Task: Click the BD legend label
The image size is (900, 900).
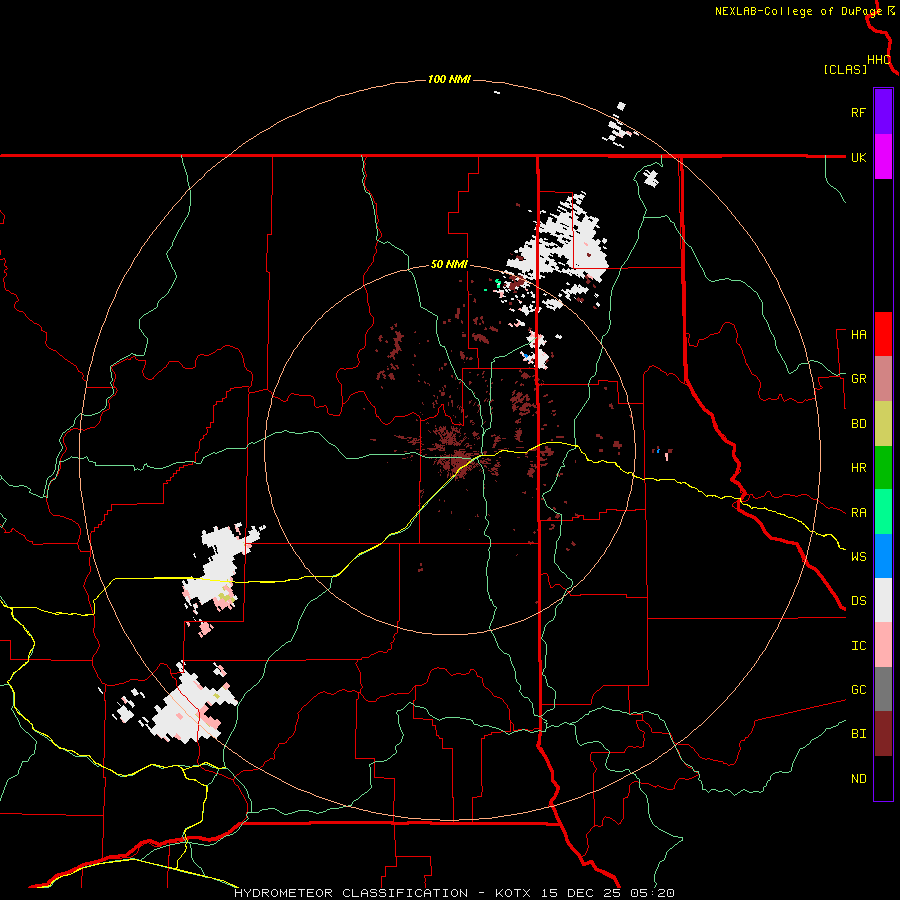Action: pyautogui.click(x=858, y=424)
